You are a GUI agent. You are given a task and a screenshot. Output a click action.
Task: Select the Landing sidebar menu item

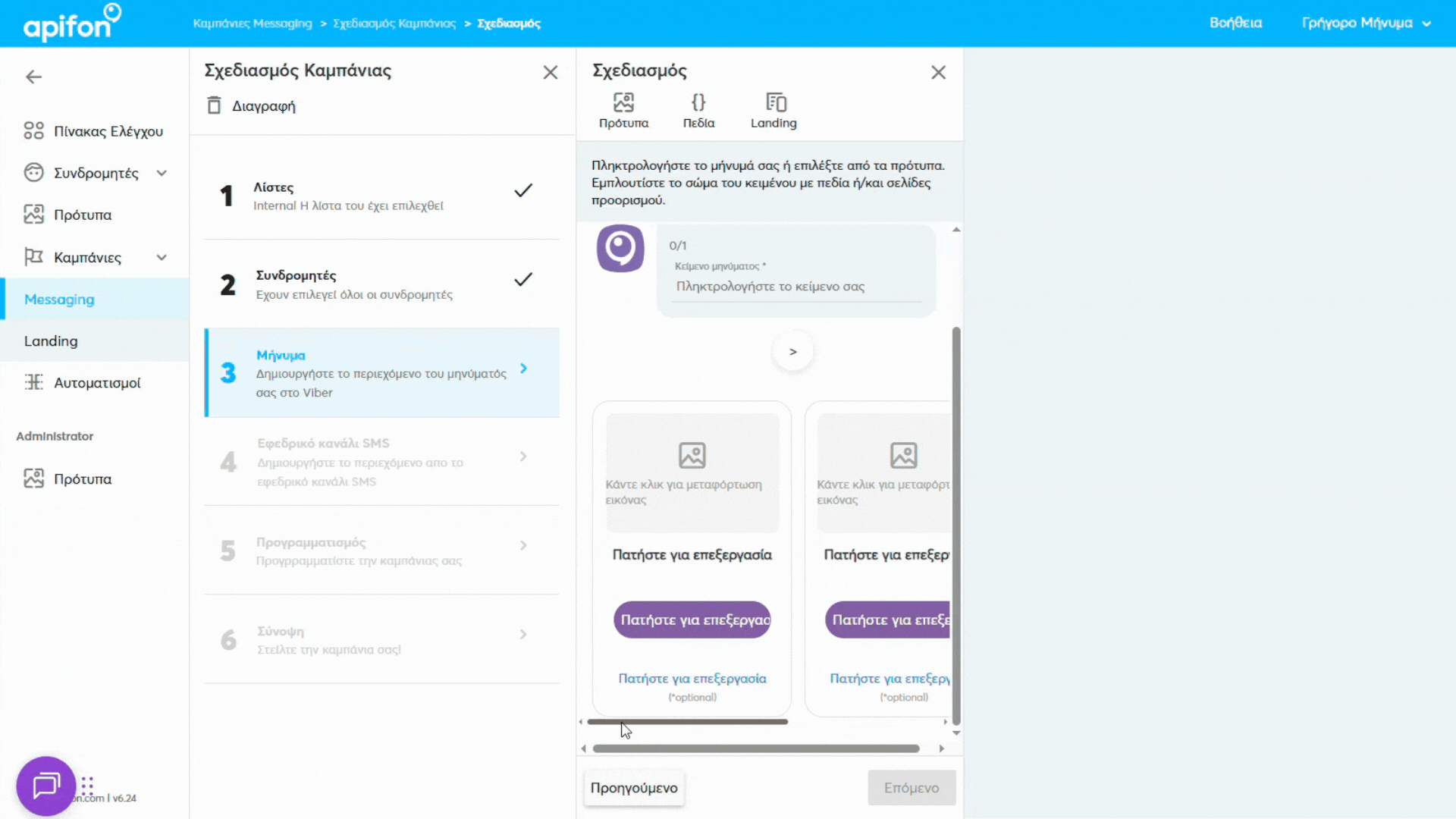click(51, 341)
